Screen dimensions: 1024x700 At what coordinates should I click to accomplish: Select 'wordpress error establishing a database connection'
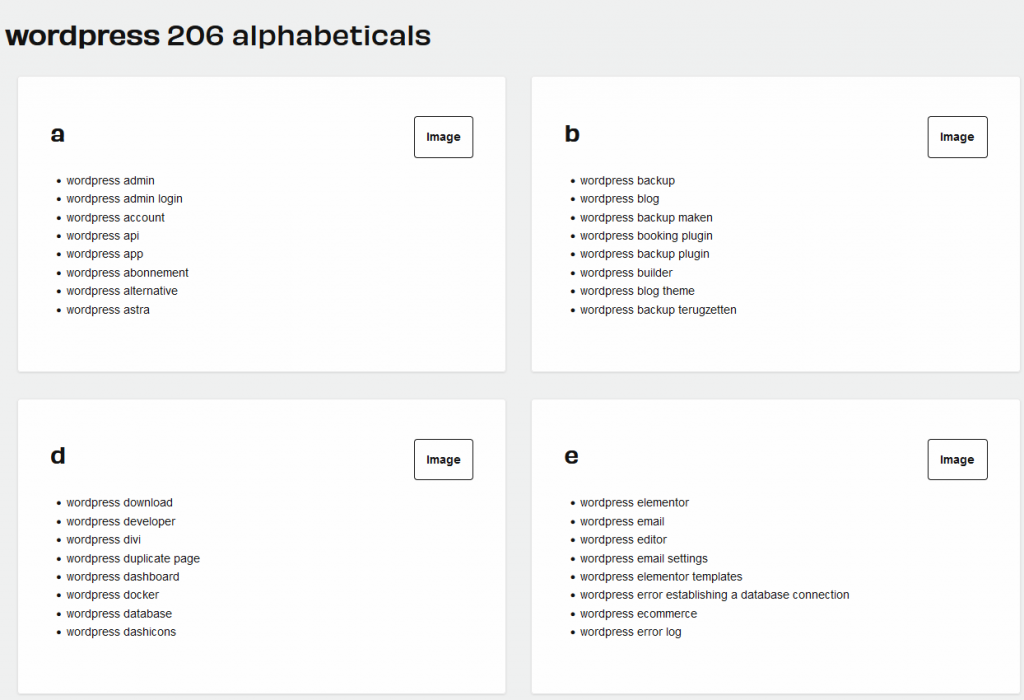pos(714,595)
